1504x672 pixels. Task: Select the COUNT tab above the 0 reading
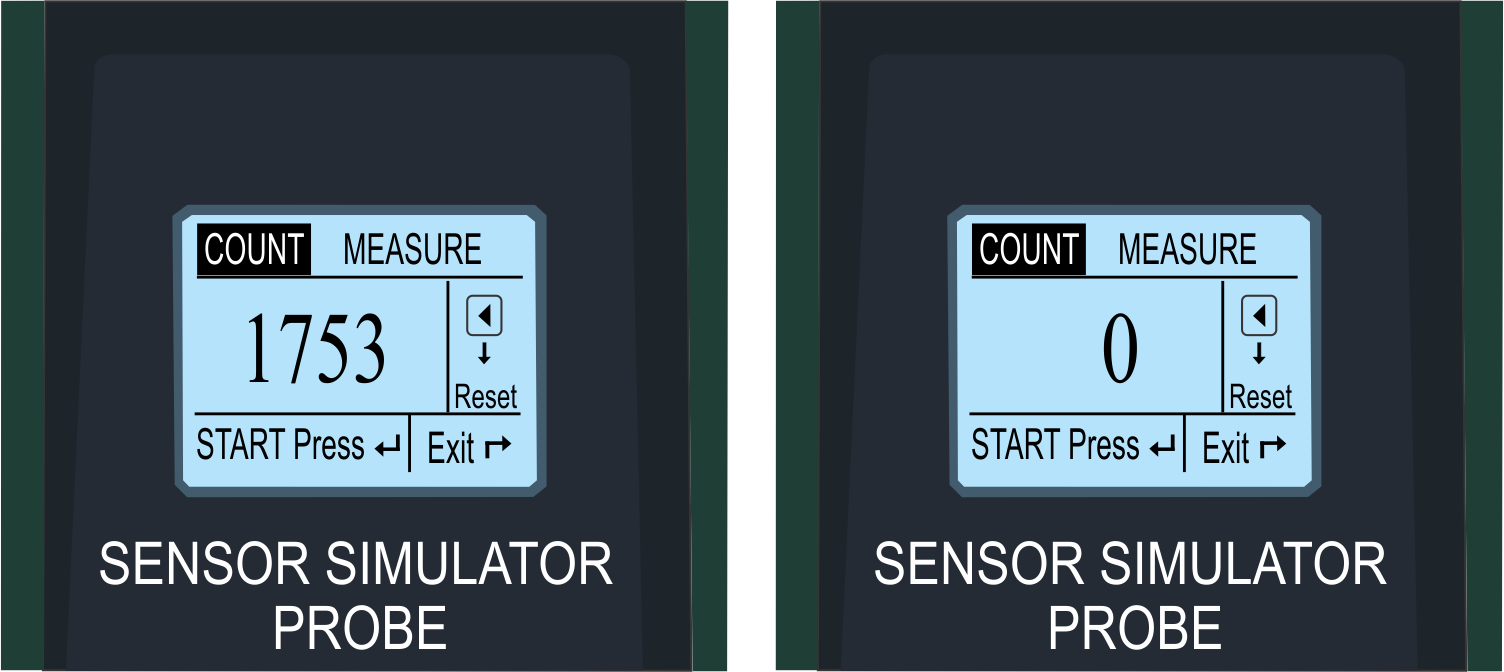click(x=1029, y=249)
